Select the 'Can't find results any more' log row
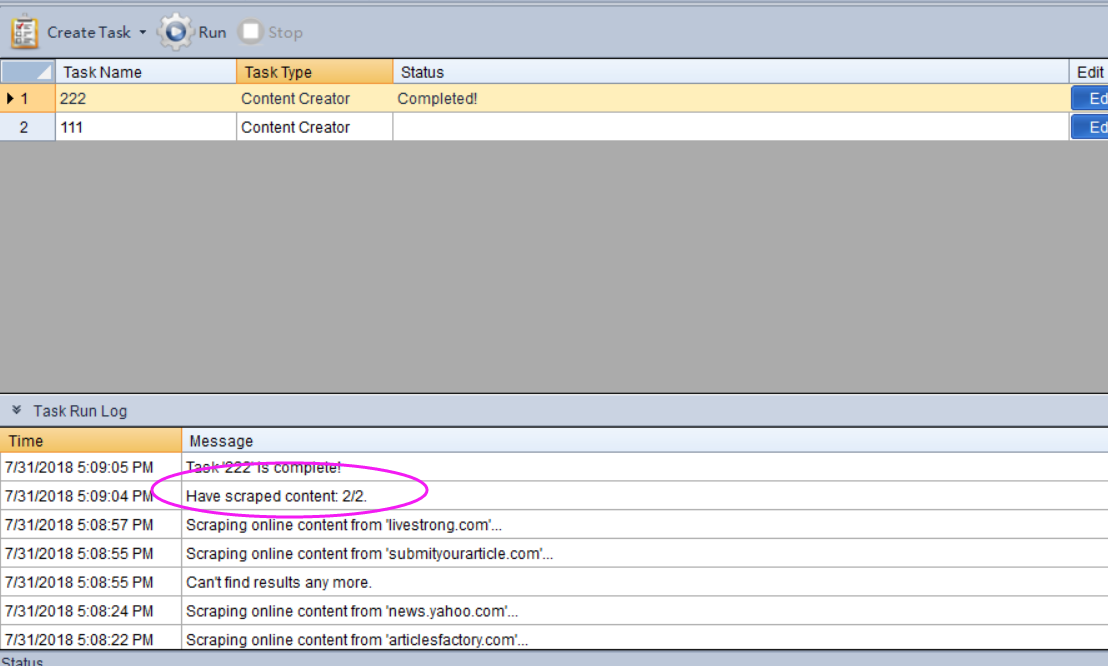This screenshot has width=1108, height=666. 279,582
